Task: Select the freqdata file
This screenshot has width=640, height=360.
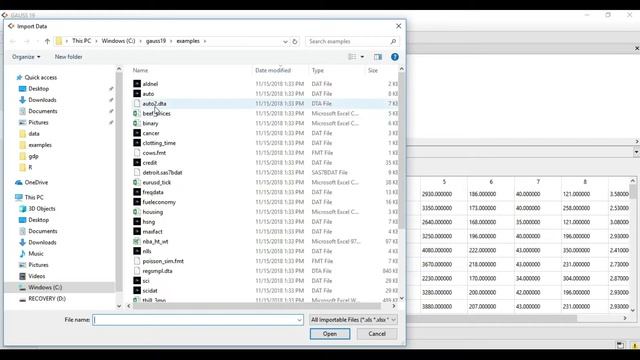Action: [153, 192]
